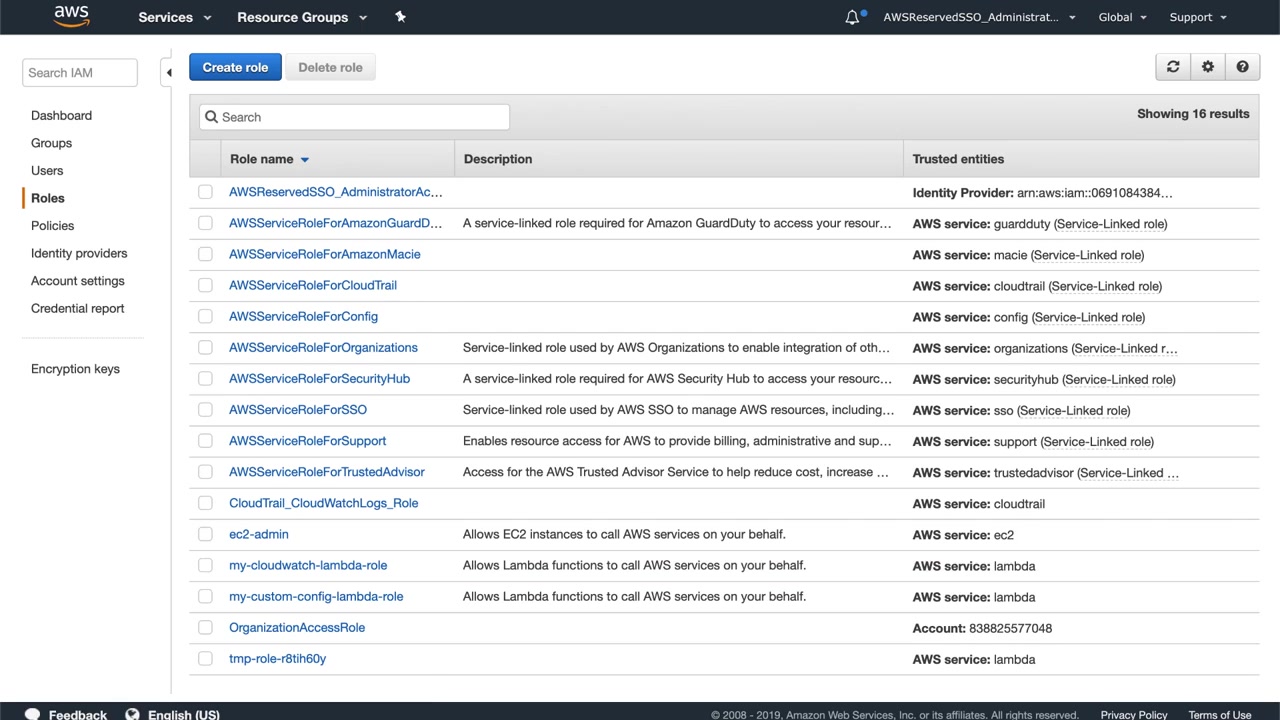This screenshot has height=720, width=1280.
Task: Select checkbox for ec2-admin role
Action: [205, 534]
